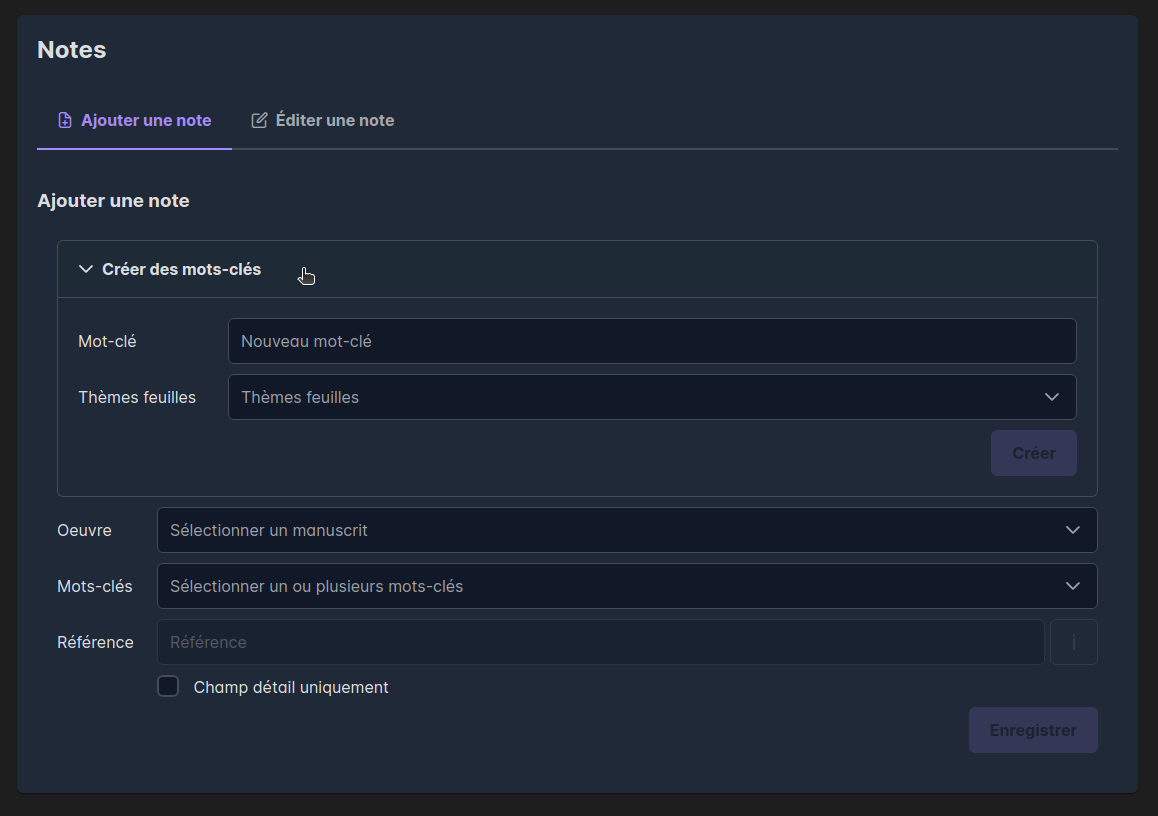Focus the Référence text field
The image size is (1158, 816).
point(600,642)
